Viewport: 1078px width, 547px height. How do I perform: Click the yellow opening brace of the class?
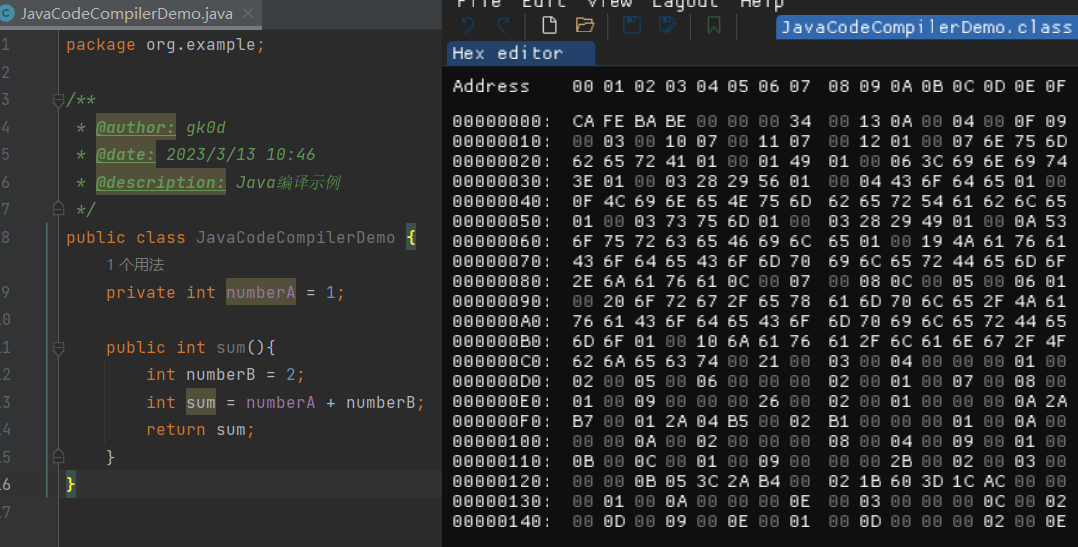tap(410, 238)
